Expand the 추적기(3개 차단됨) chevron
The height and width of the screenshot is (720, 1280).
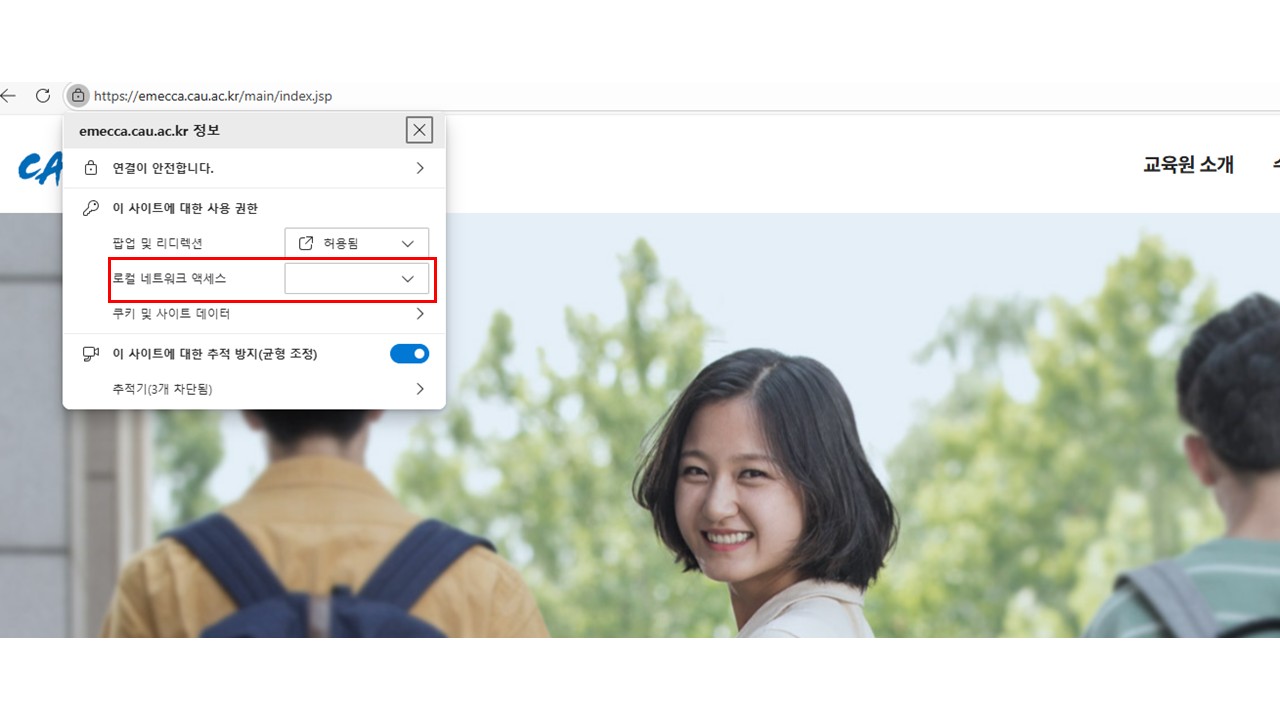420,389
